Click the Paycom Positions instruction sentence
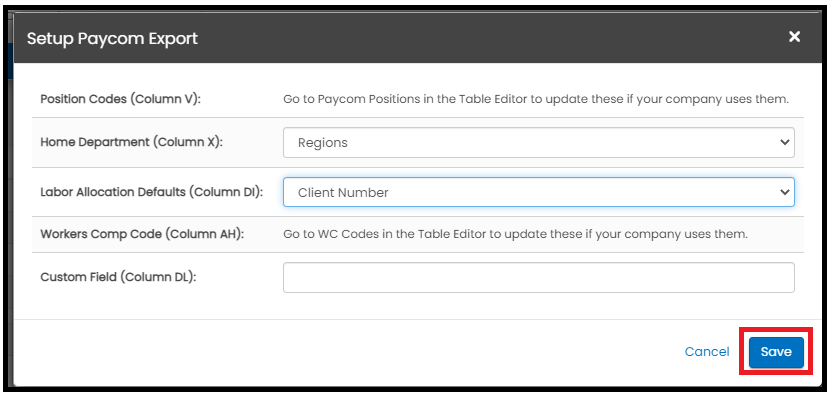Viewport: 830px width, 396px height. 536,100
